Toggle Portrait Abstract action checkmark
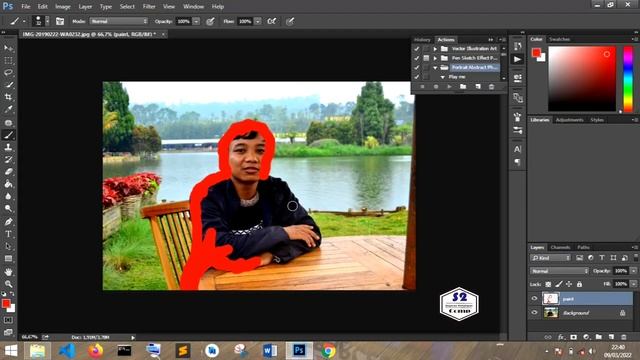Viewport: 640px width, 360px height. [417, 67]
